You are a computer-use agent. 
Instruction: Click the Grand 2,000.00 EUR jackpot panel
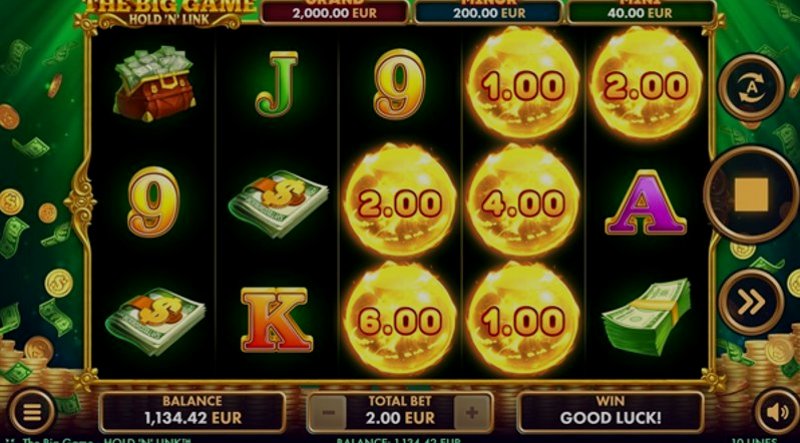(x=335, y=11)
